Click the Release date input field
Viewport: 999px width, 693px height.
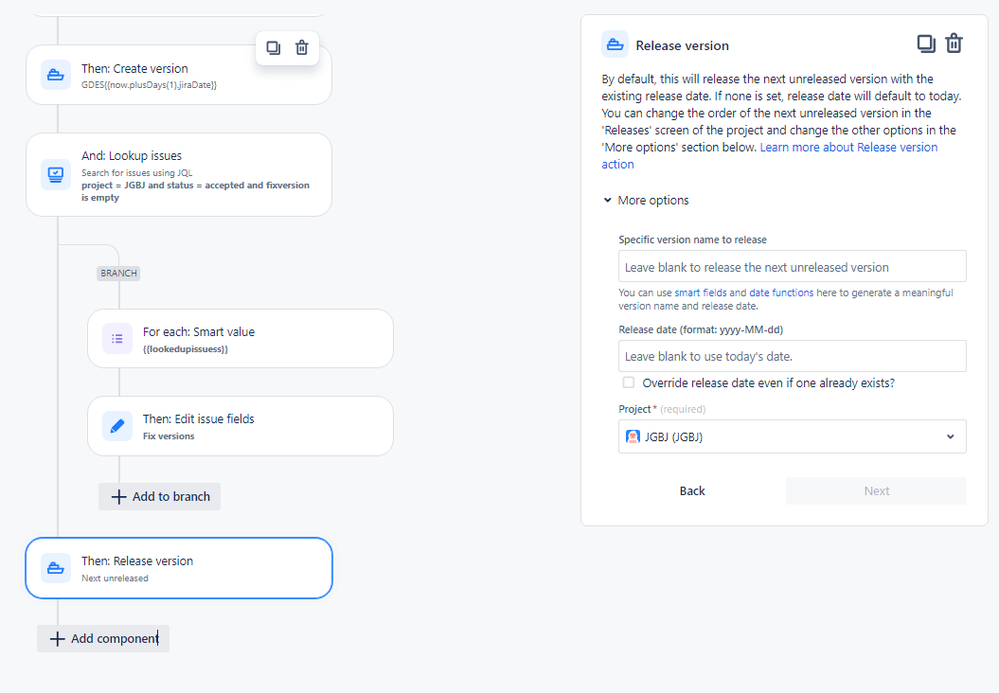coord(792,356)
